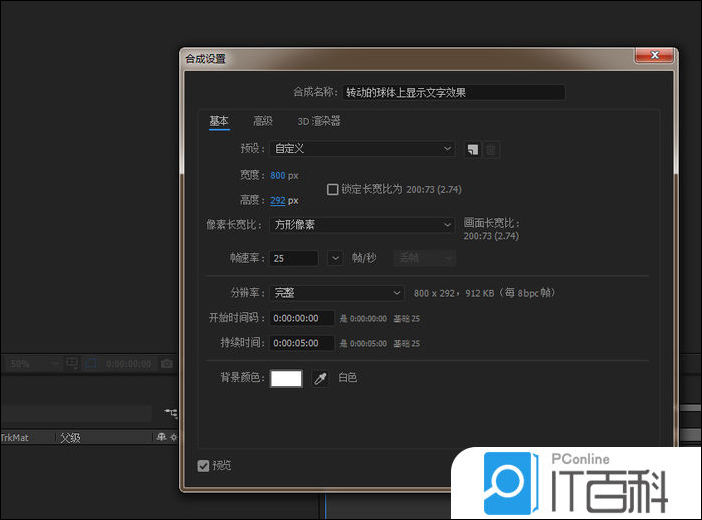
Task: Switch to the 基本 tab
Action: [x=219, y=121]
